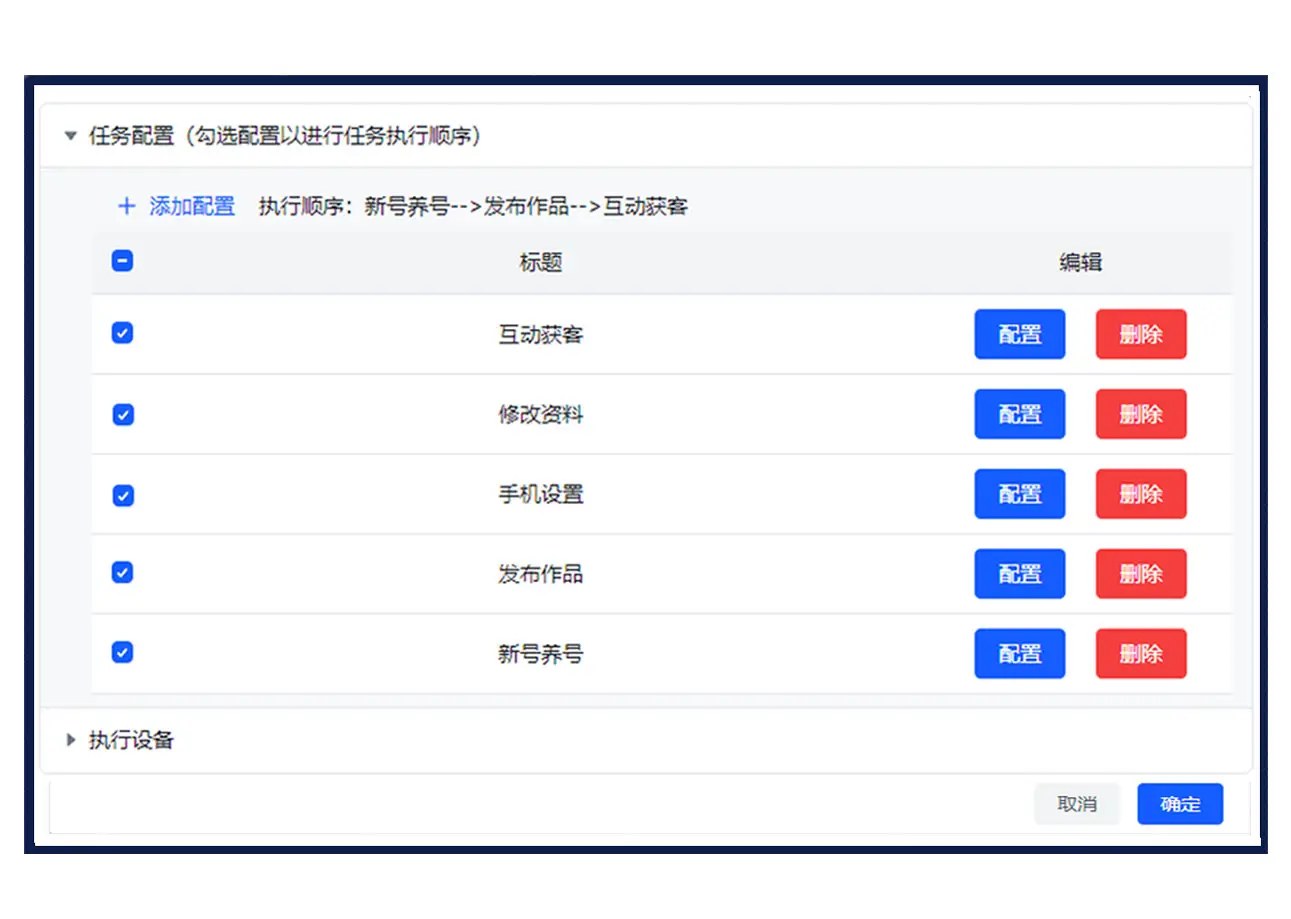This screenshot has height=919, width=1291.
Task: Click the indeterminate select-all checkbox in table header
Action: pos(121,260)
